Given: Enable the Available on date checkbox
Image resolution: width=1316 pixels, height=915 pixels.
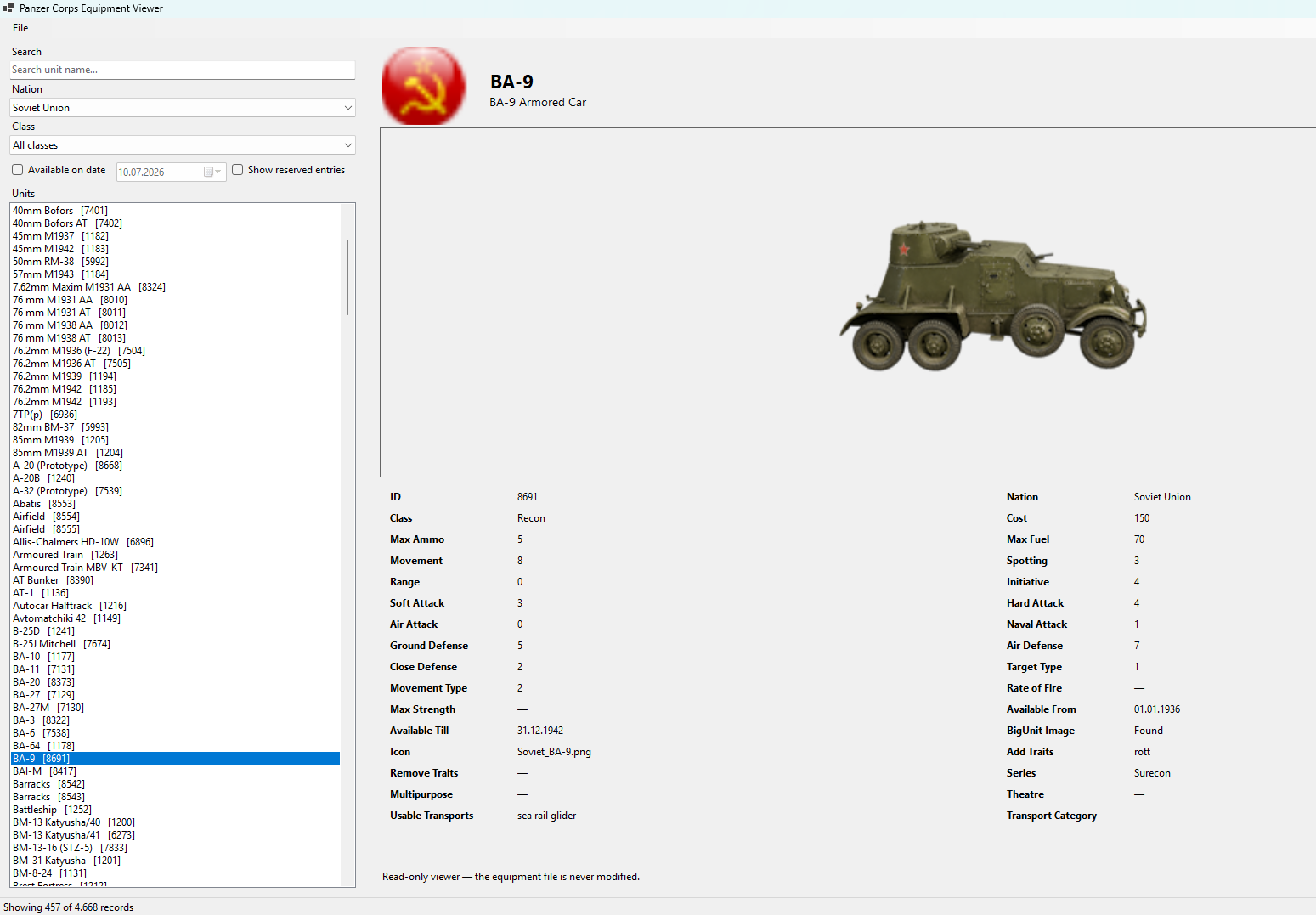Looking at the screenshot, I should (18, 170).
